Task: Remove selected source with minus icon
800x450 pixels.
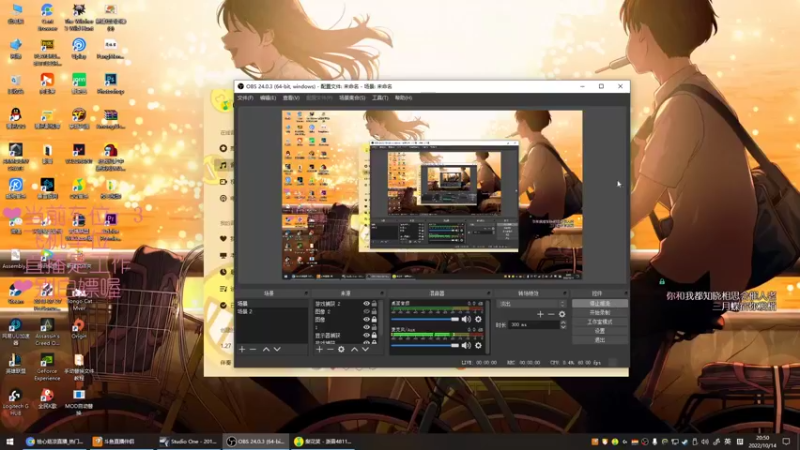Action: point(330,349)
